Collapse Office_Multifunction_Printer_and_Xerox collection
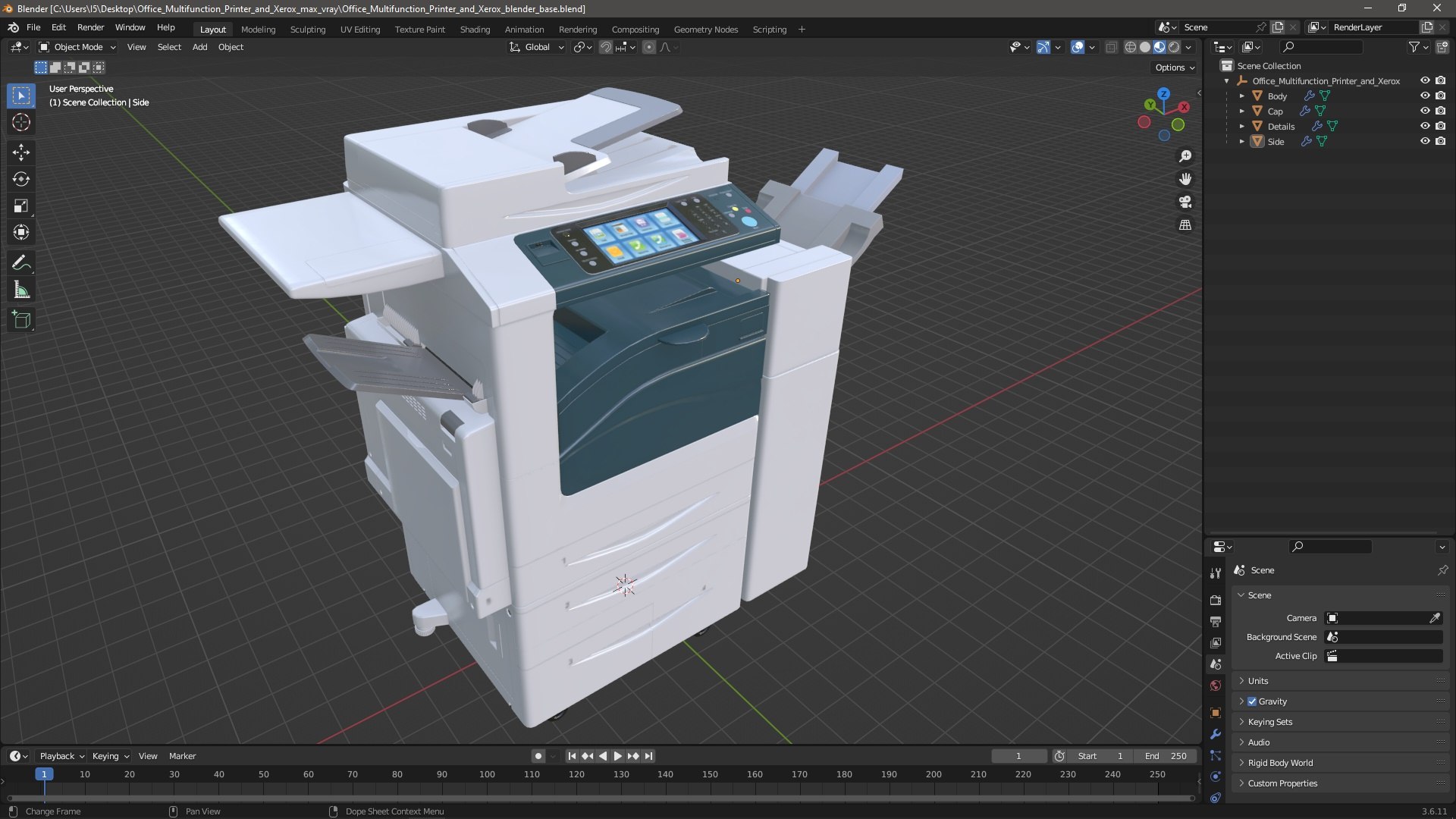This screenshot has height=819, width=1456. [1226, 81]
